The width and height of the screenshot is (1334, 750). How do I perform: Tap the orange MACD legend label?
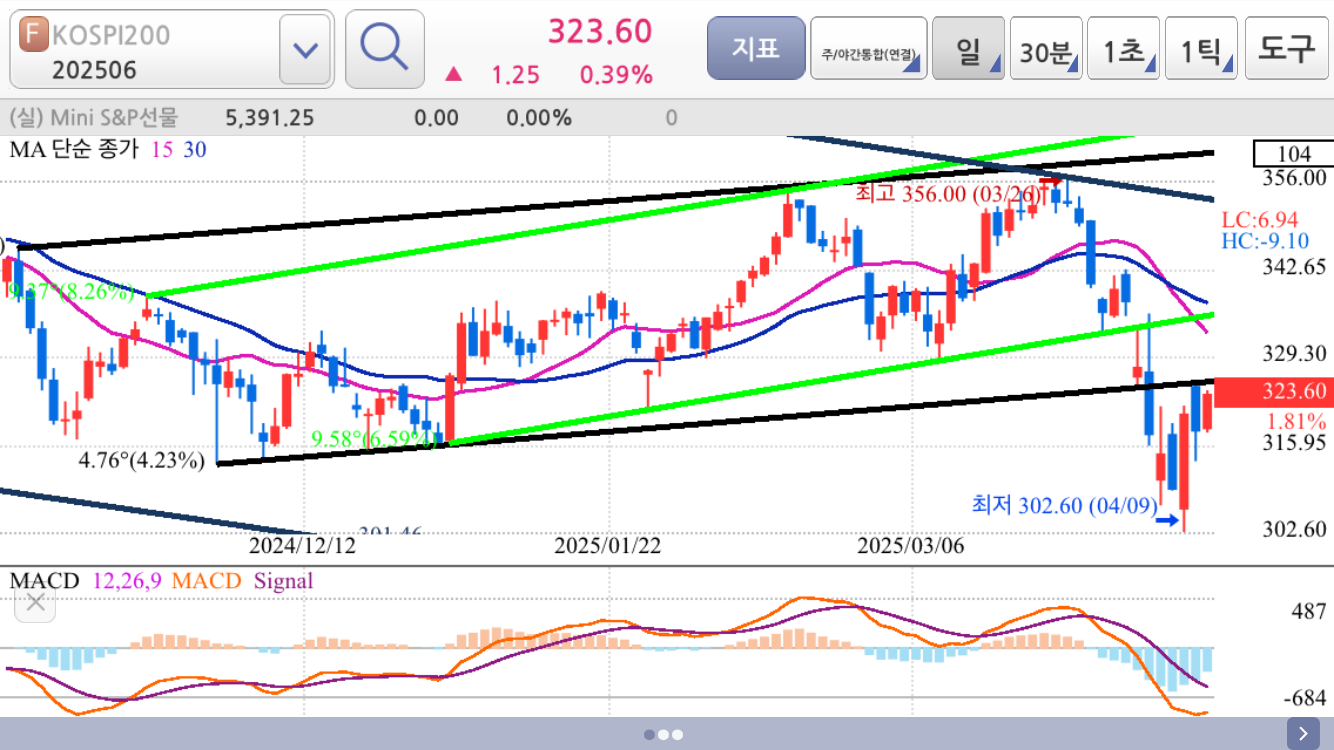click(x=207, y=581)
